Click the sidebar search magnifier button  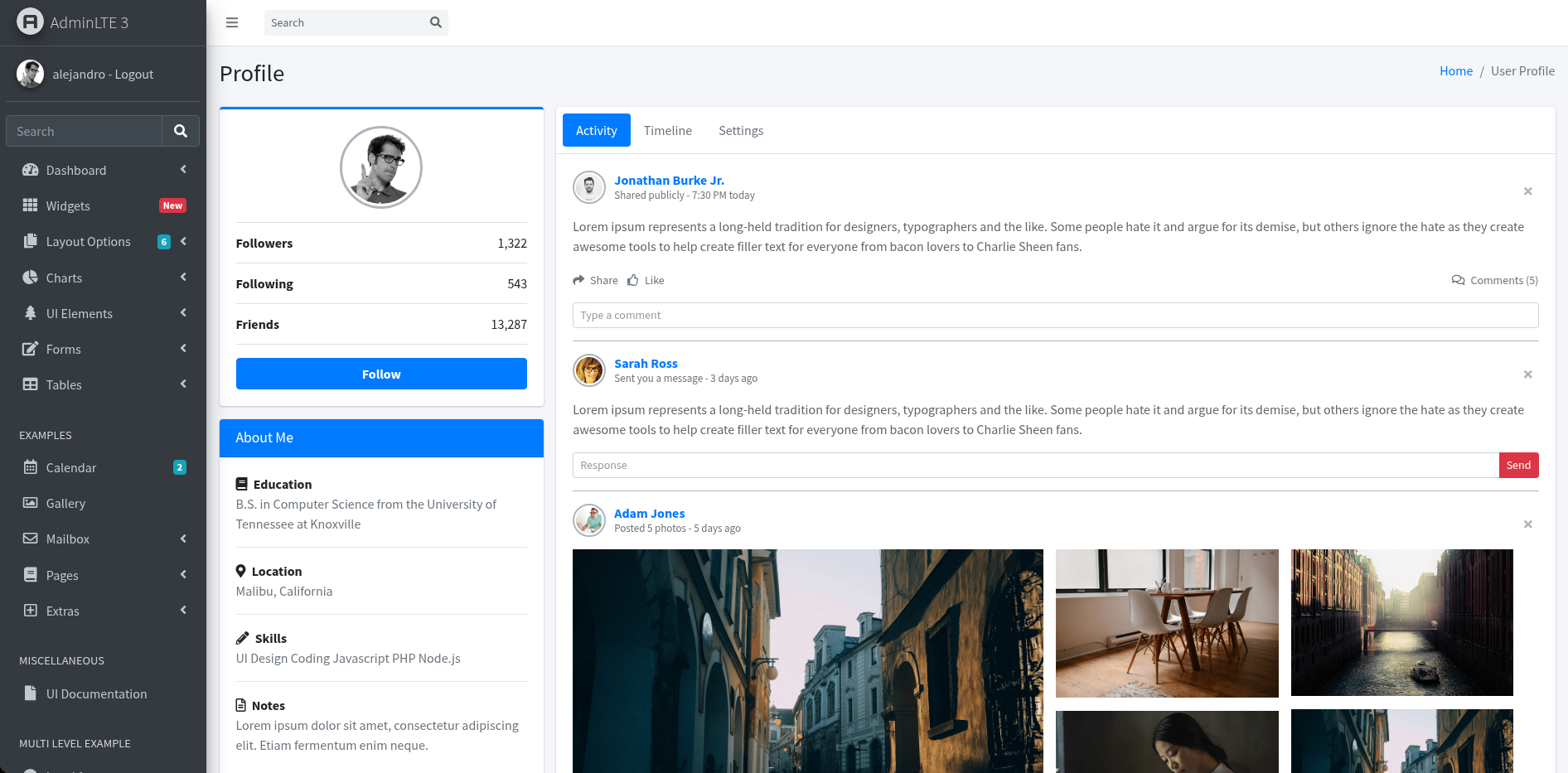click(181, 131)
